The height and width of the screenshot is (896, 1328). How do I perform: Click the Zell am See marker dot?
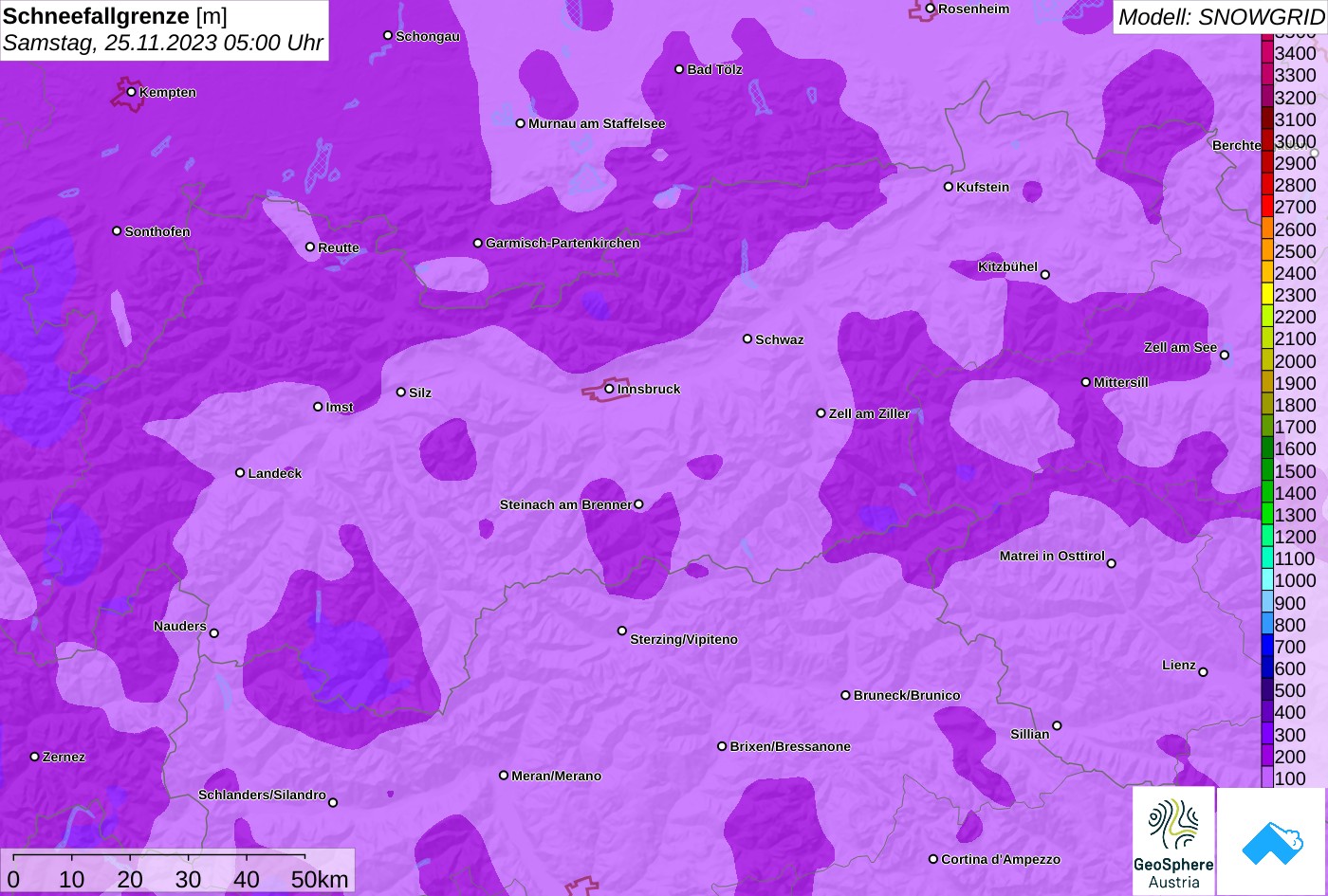pyautogui.click(x=1224, y=356)
